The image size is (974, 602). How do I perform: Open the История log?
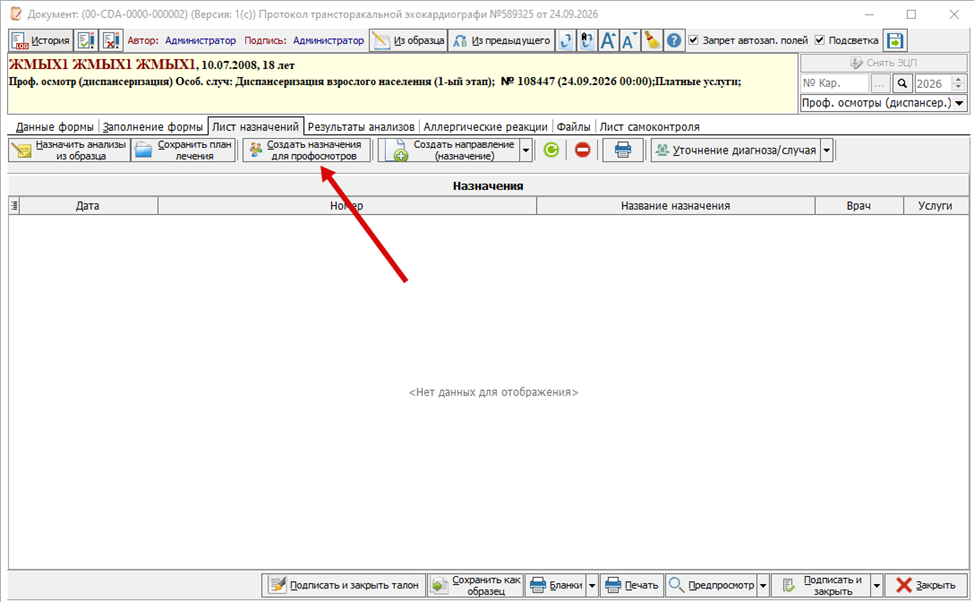[41, 41]
